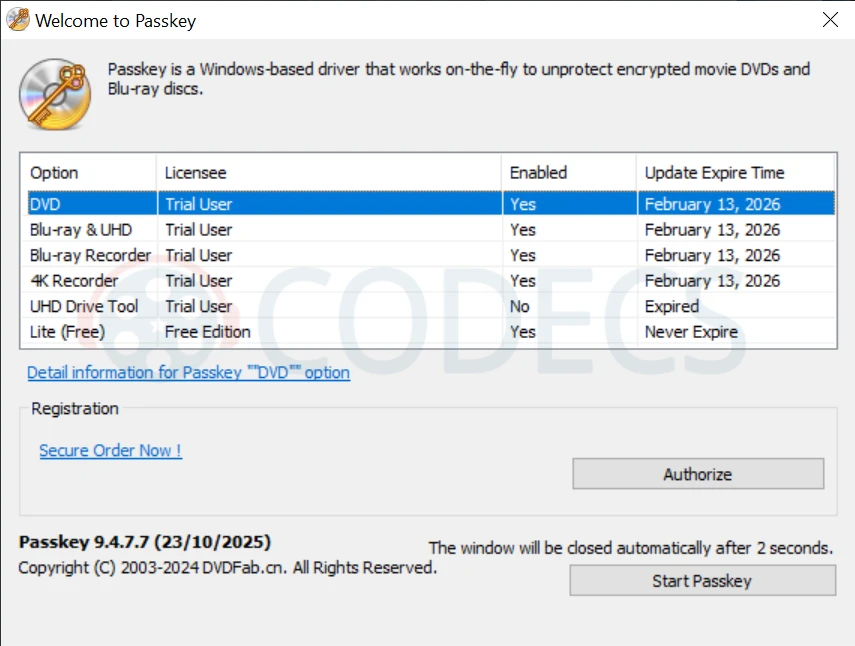Sort by Update Expire Time header
855x646 pixels.
pyautogui.click(x=714, y=173)
